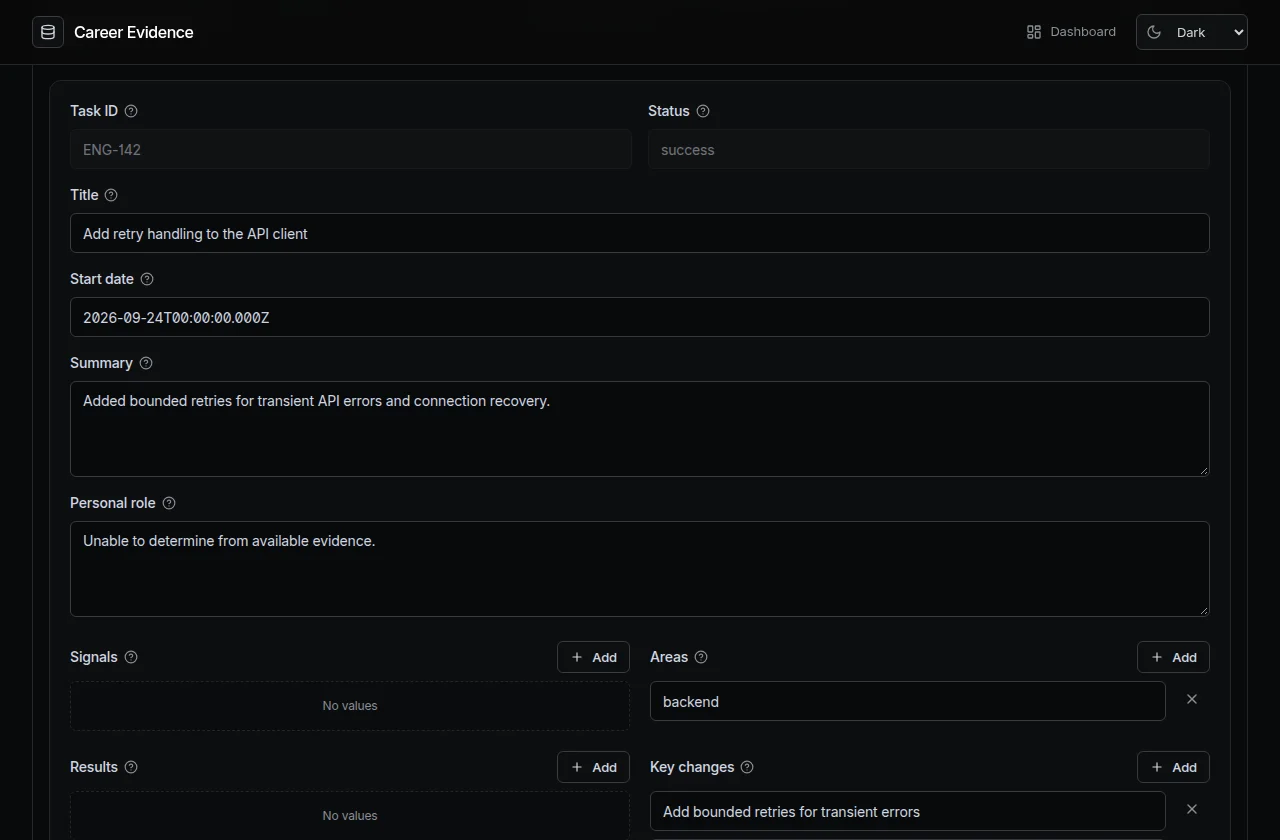Screen dimensions: 1280x840
Task: Click the help icon next to Results
Action: click(x=131, y=767)
